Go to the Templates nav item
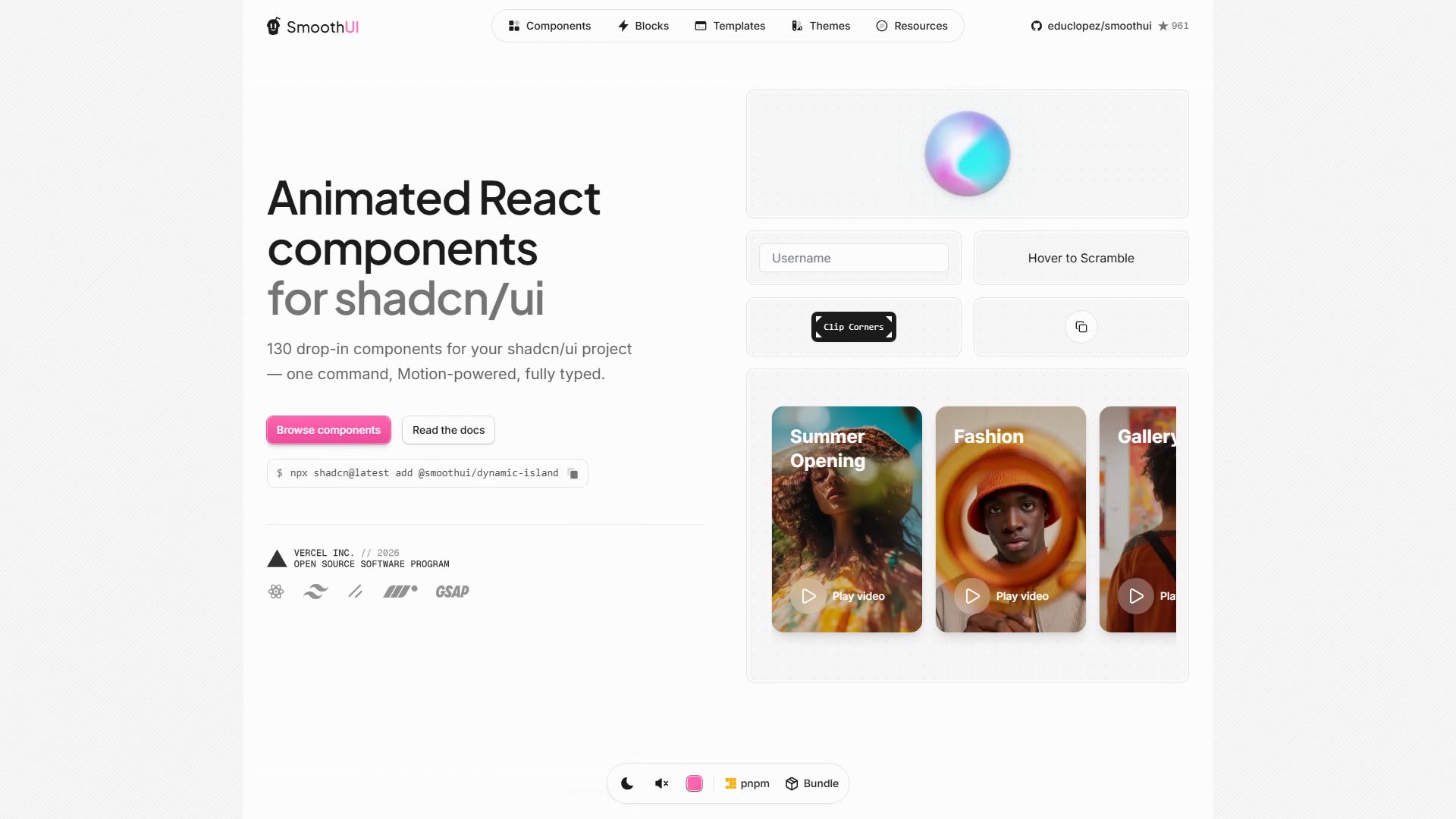The height and width of the screenshot is (819, 1456). click(x=730, y=26)
